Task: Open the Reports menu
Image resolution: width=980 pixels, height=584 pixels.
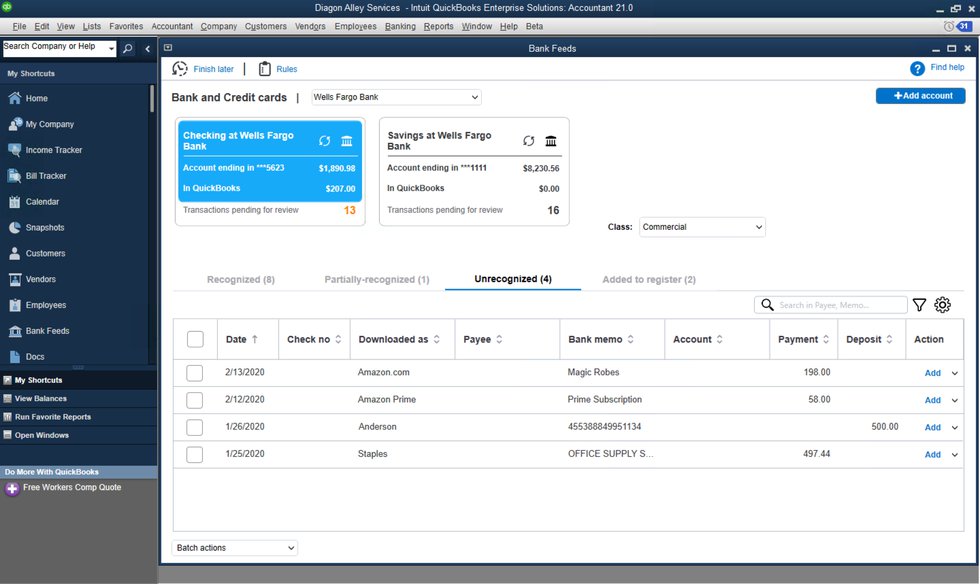Action: [438, 26]
